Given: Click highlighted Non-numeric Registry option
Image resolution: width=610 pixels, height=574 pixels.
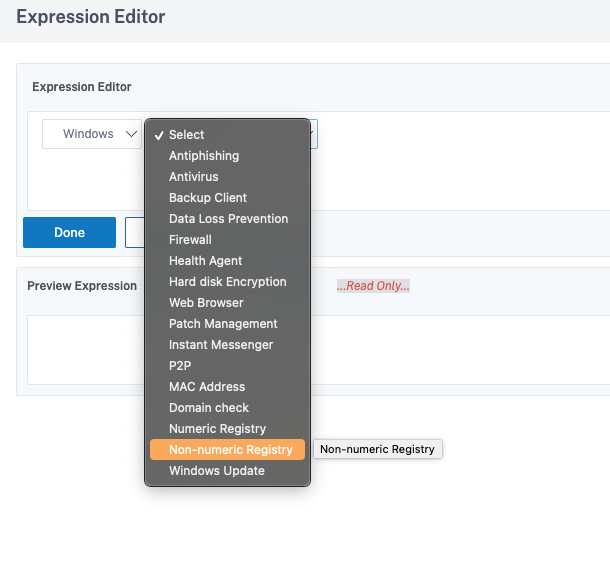Looking at the screenshot, I should (227, 450).
